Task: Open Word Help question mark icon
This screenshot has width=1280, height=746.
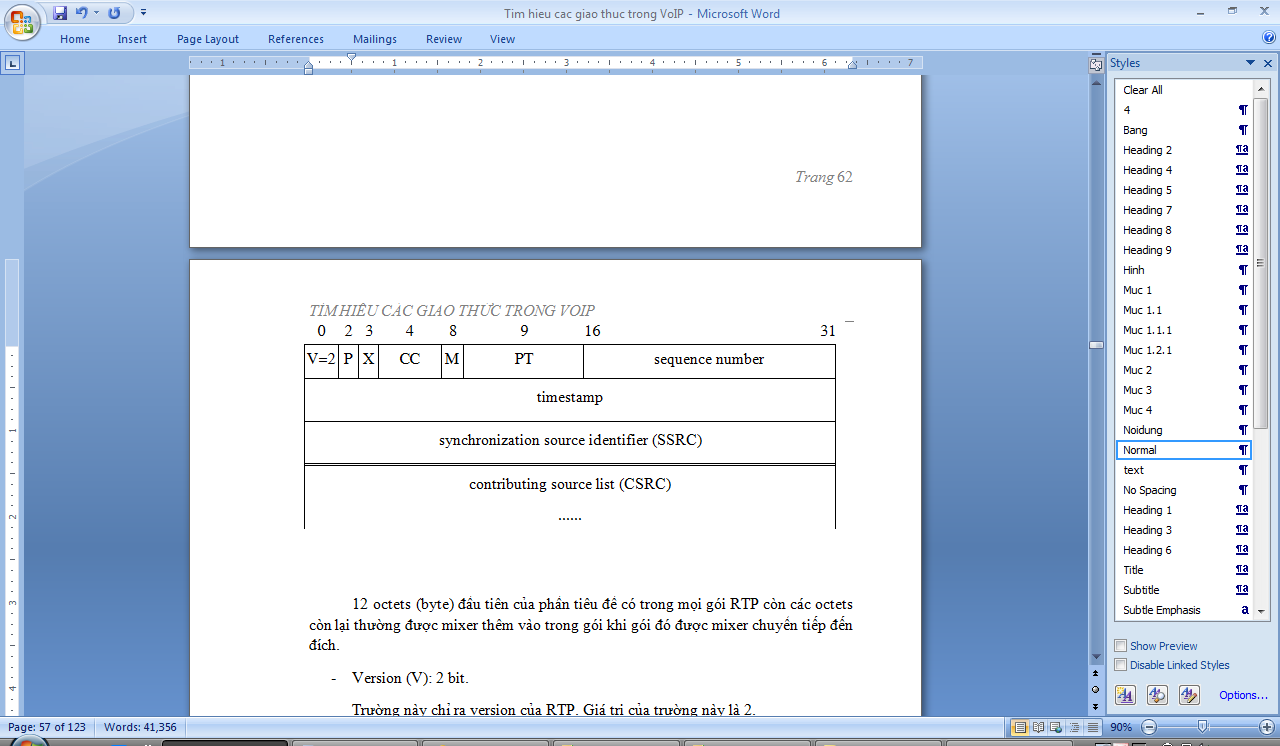Action: tap(1268, 38)
